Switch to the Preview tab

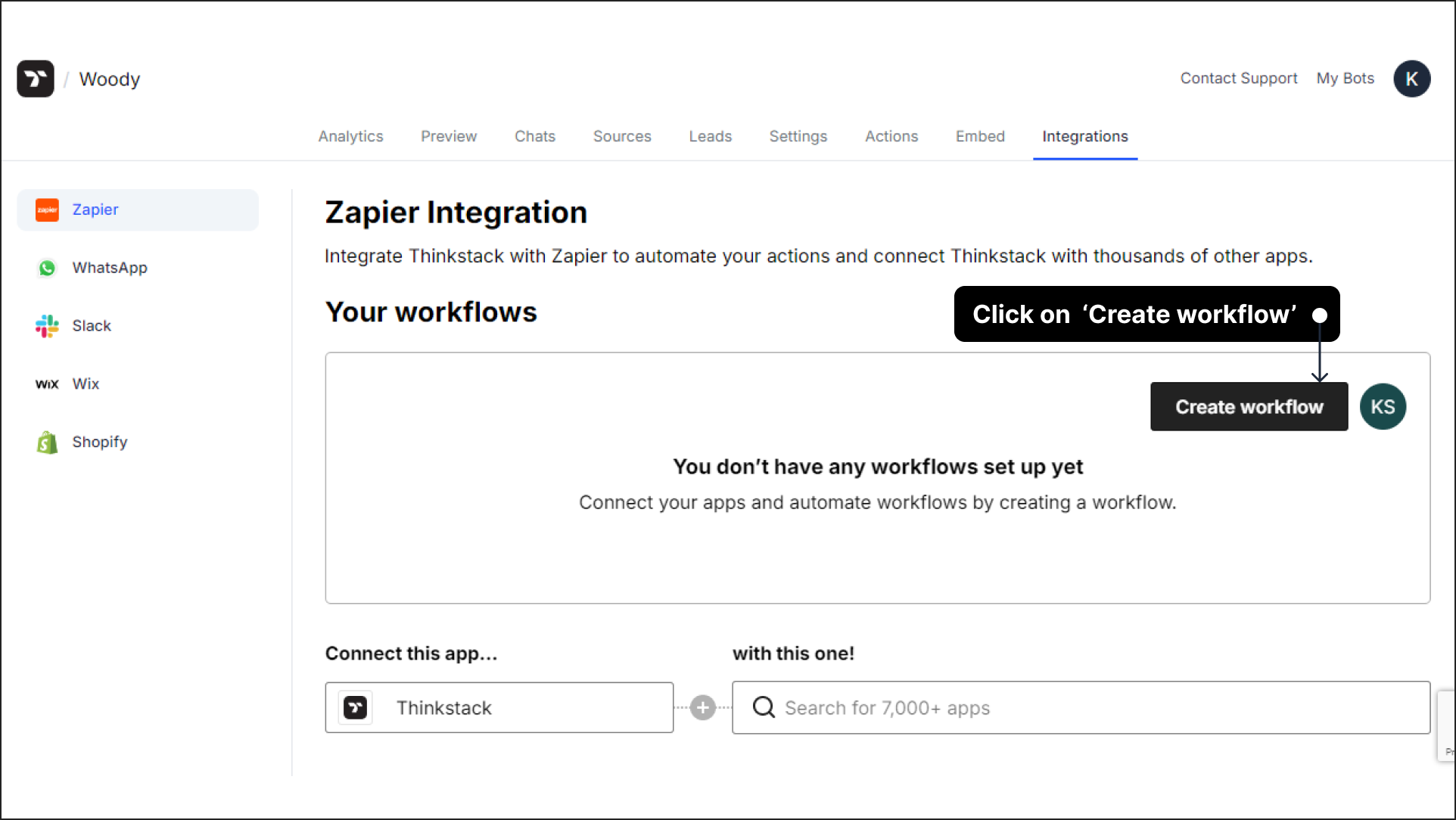[449, 136]
